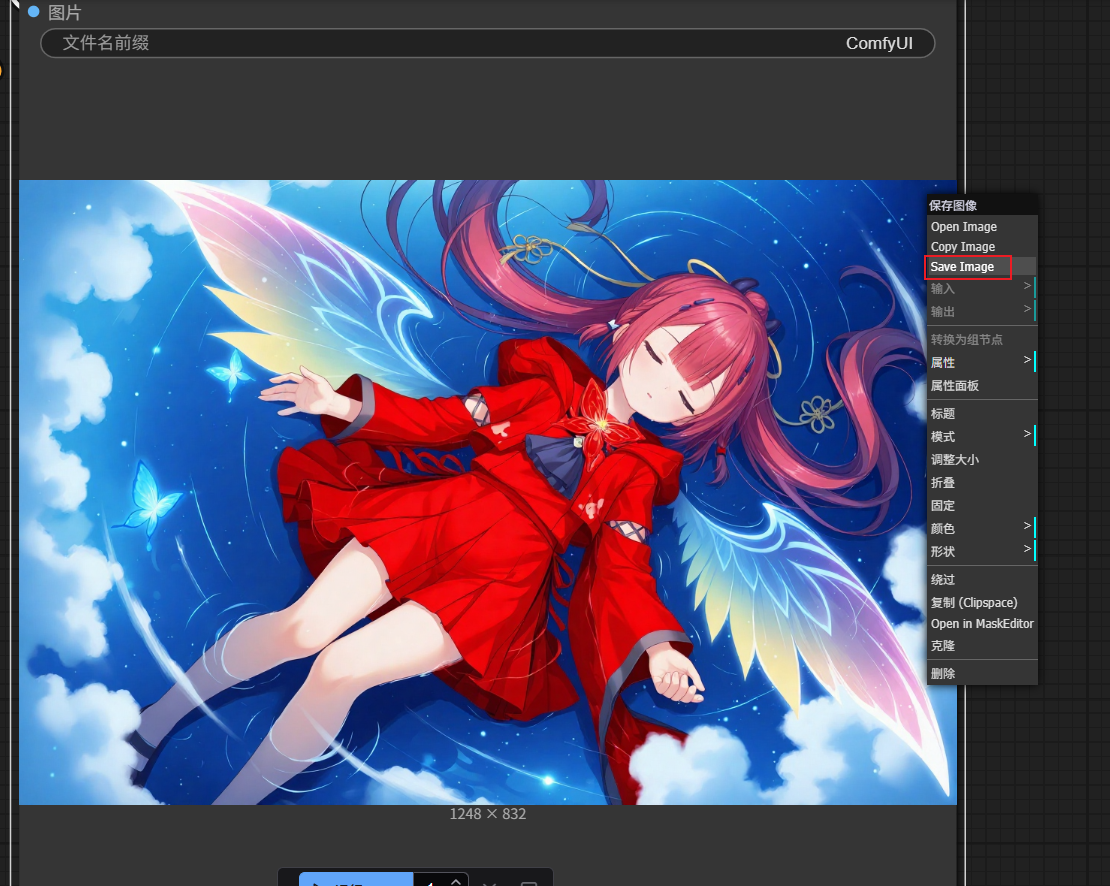Click the 文件名前缀 ComfyUI text field
Screen dimensions: 1110x886
click(x=487, y=43)
